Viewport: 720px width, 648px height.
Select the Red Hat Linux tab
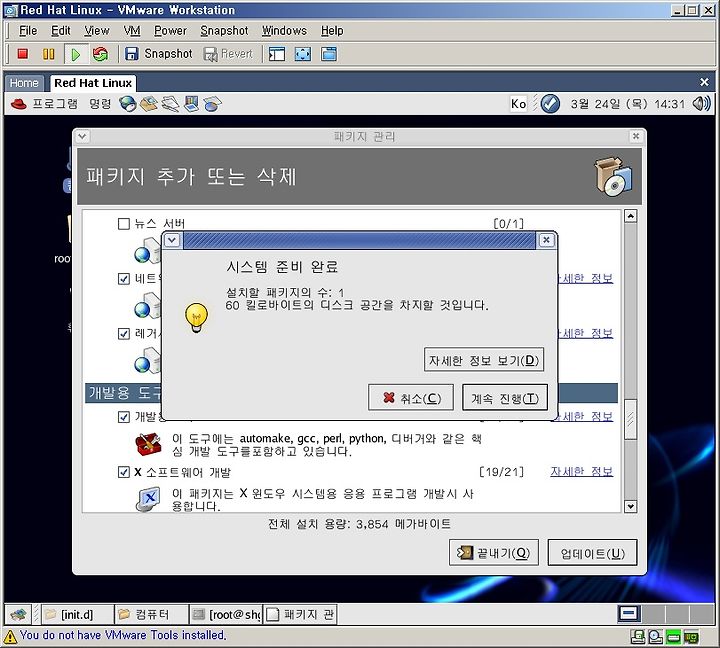click(x=93, y=83)
